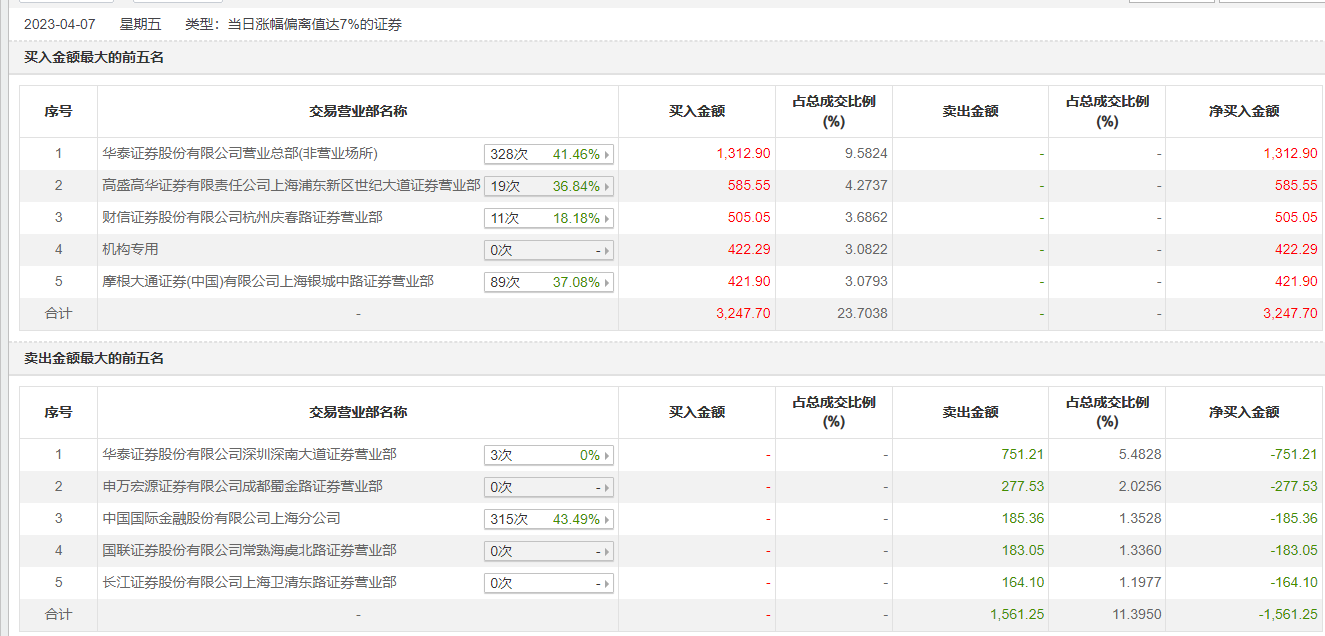Expand 0次 dropdown for 申万宏源证券成都蜀金路
1325x636 pixels.
tap(549, 487)
